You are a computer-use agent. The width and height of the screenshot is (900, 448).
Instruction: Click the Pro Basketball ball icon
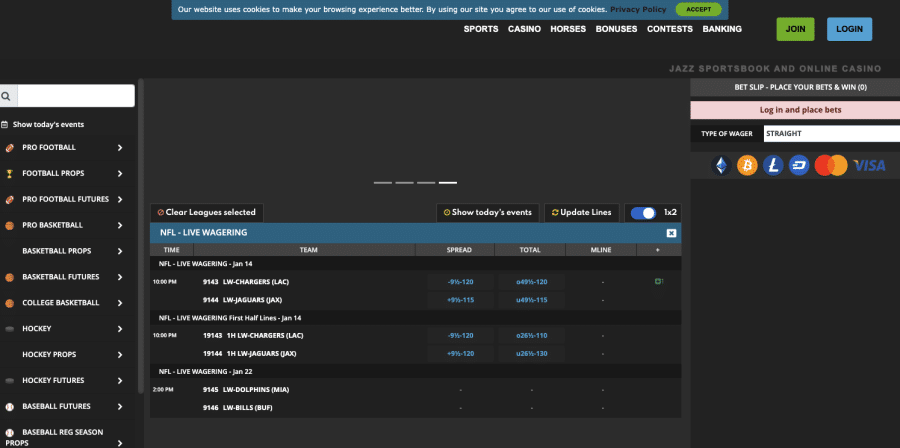coord(9,225)
